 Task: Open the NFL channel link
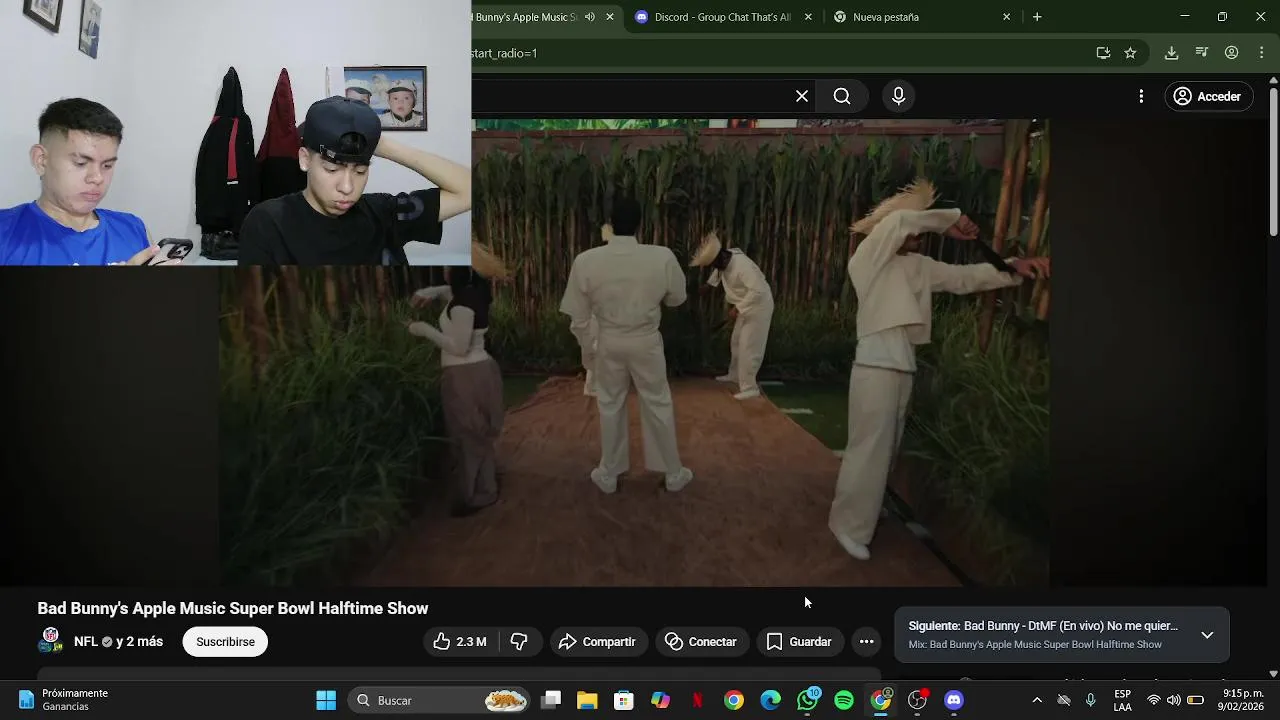click(x=86, y=642)
